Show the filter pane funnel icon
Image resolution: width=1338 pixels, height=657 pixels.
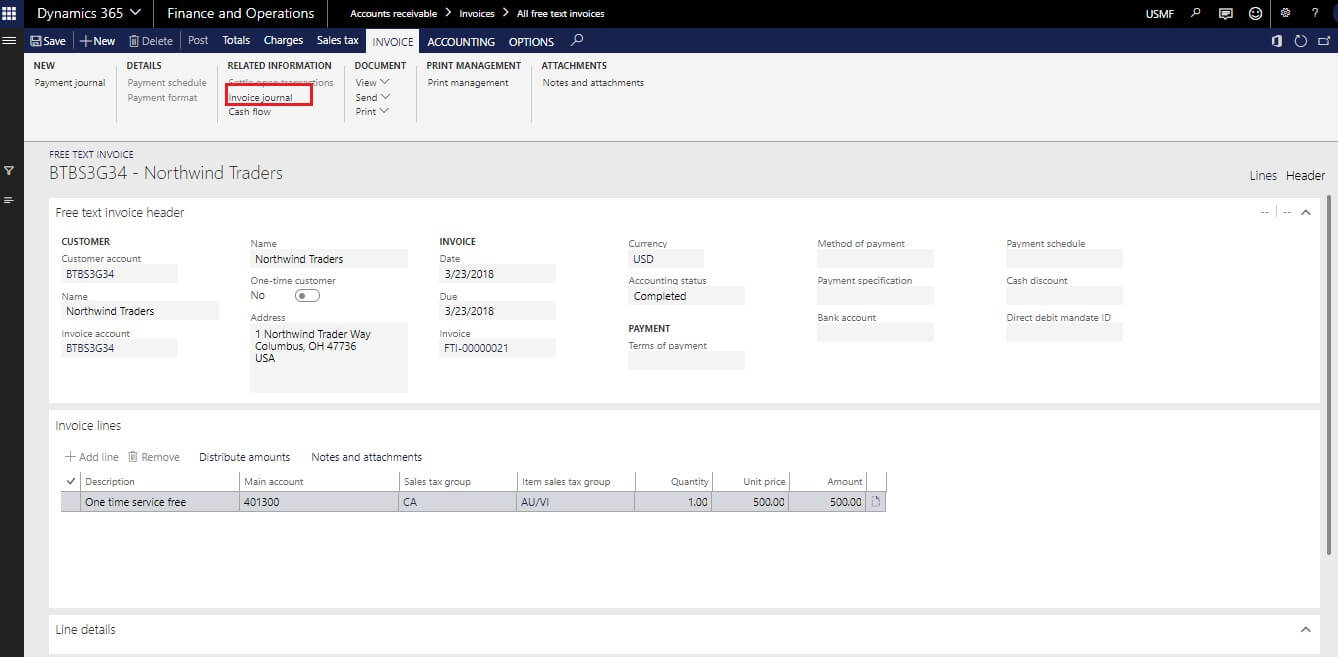pyautogui.click(x=9, y=171)
